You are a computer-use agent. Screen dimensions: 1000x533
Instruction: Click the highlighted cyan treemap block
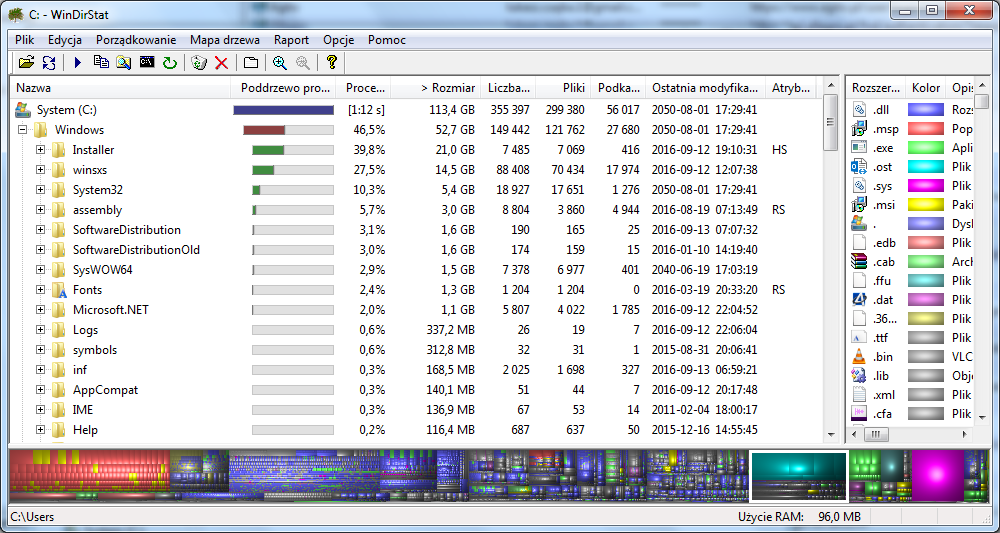pyautogui.click(x=798, y=476)
